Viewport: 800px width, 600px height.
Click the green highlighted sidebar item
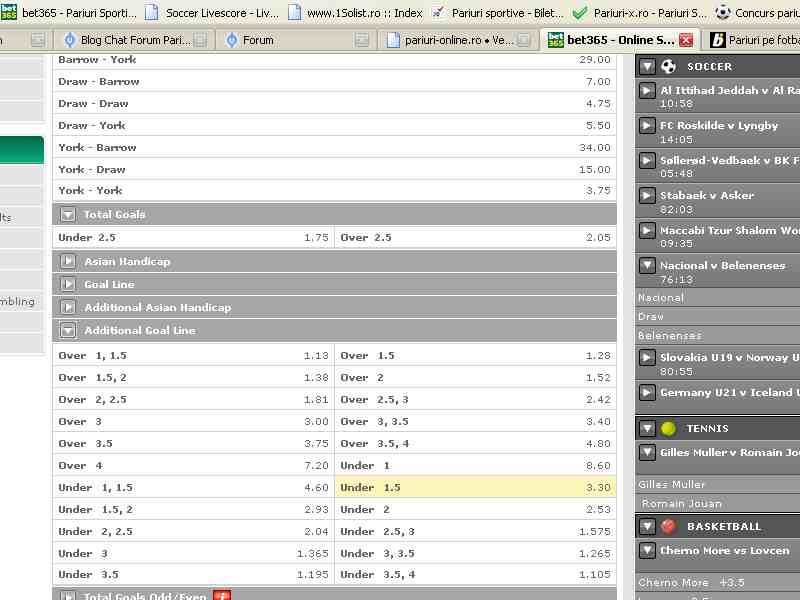[x=21, y=149]
